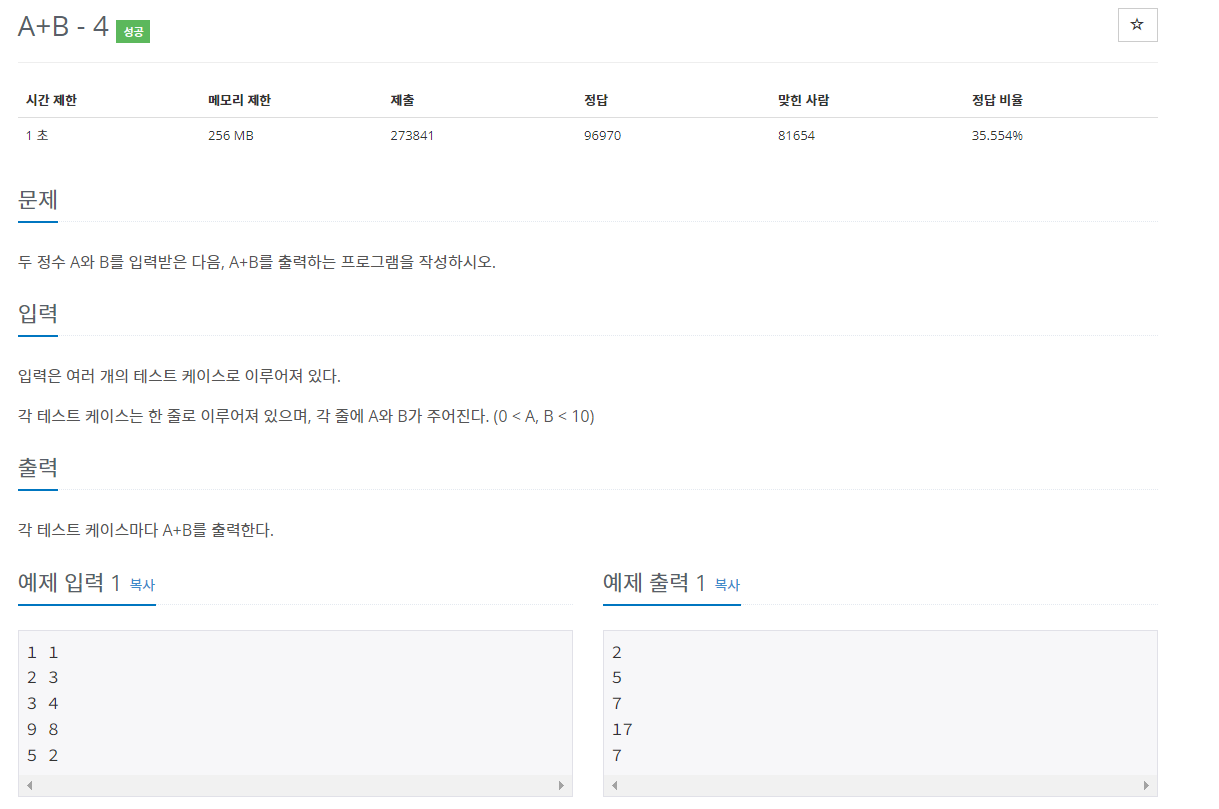Click the 출력 section heading
This screenshot has height=809, width=1219.
[x=38, y=467]
